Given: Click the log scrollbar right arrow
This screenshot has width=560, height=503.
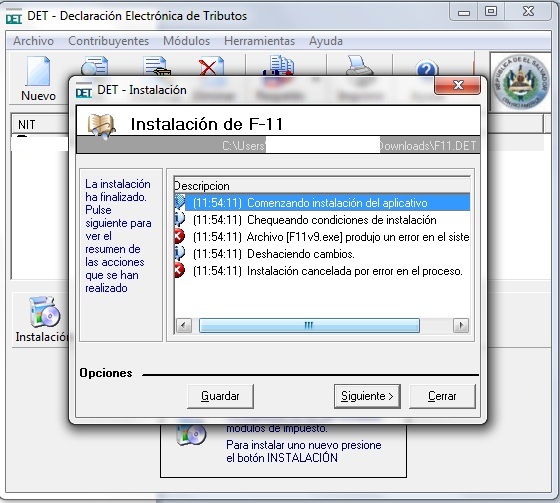Looking at the screenshot, I should click(x=461, y=325).
